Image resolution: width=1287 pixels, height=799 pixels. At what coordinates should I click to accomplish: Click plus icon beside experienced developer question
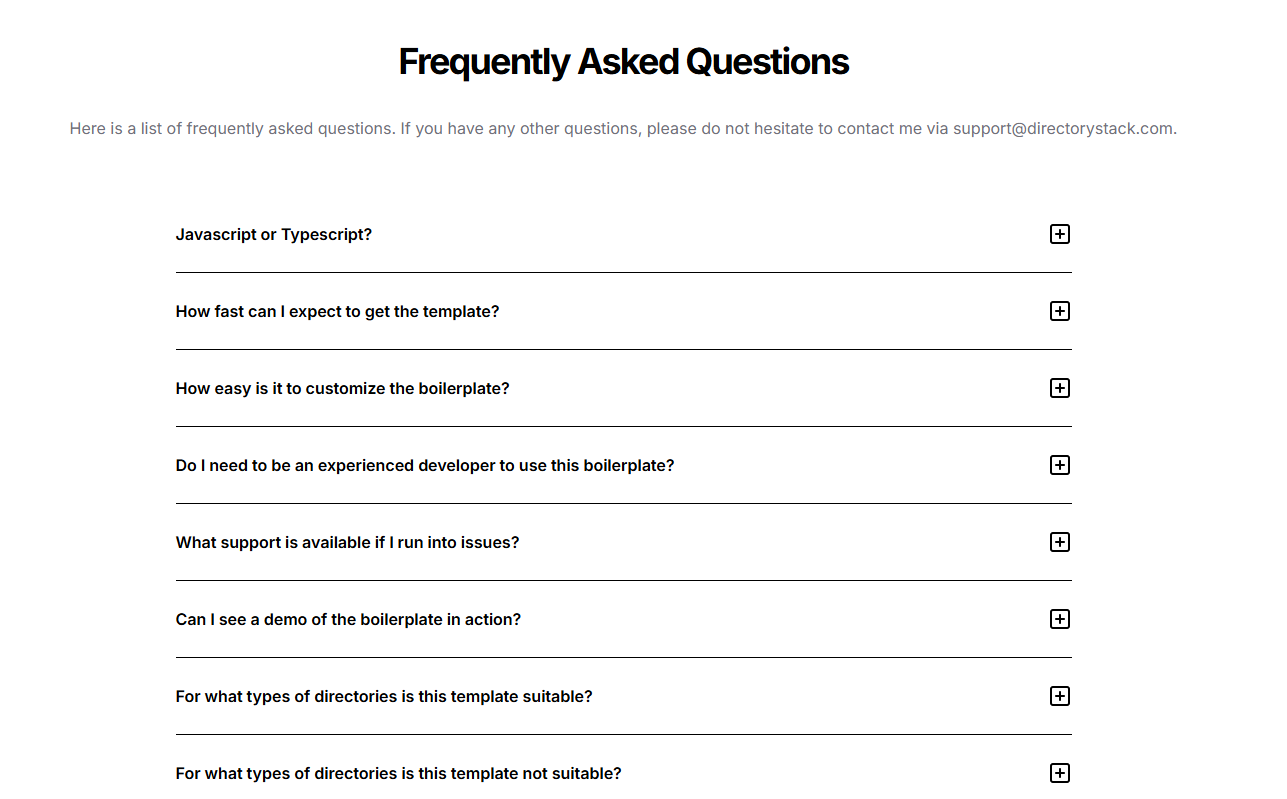pyautogui.click(x=1060, y=465)
